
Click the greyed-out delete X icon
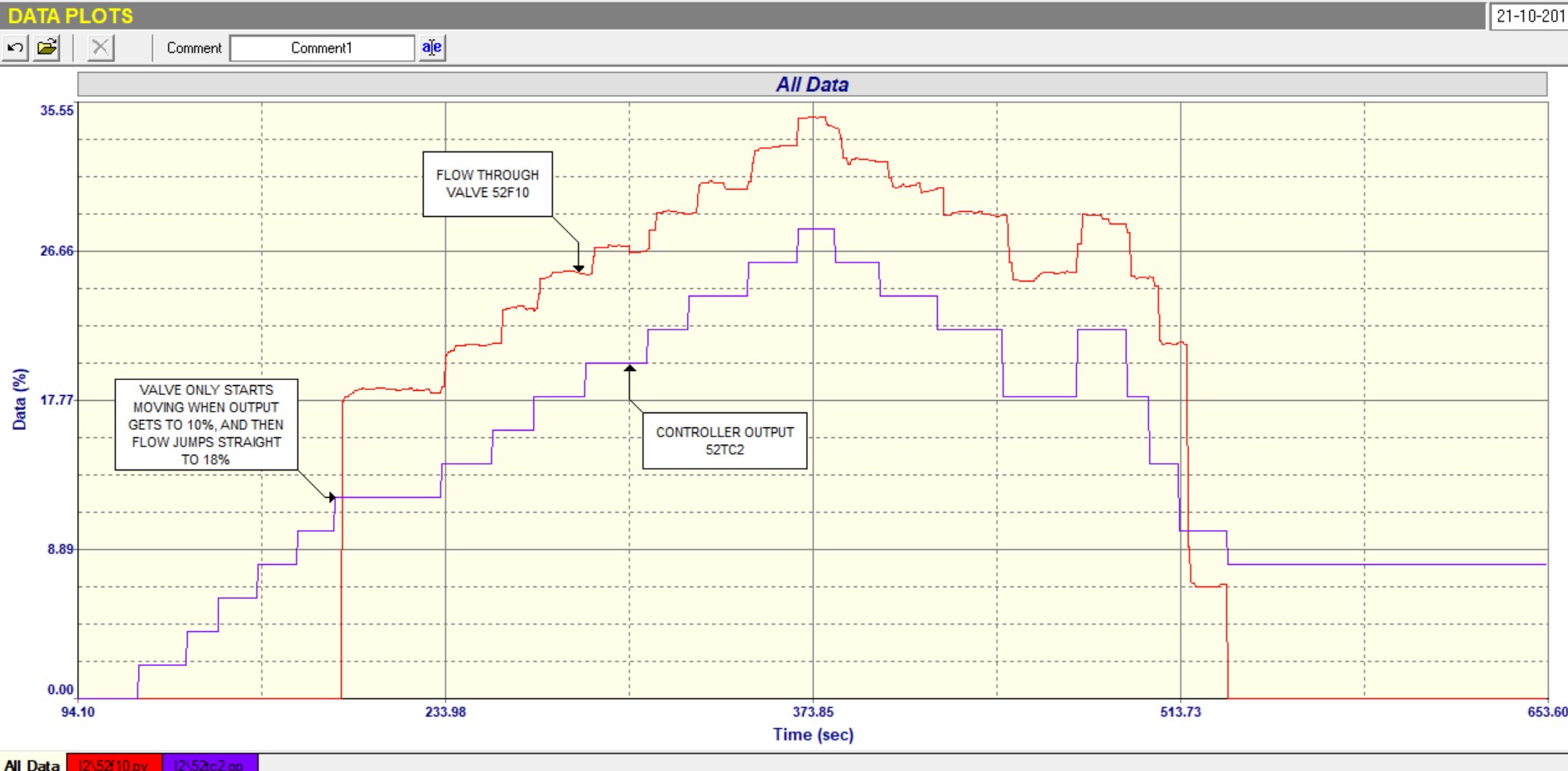[100, 48]
